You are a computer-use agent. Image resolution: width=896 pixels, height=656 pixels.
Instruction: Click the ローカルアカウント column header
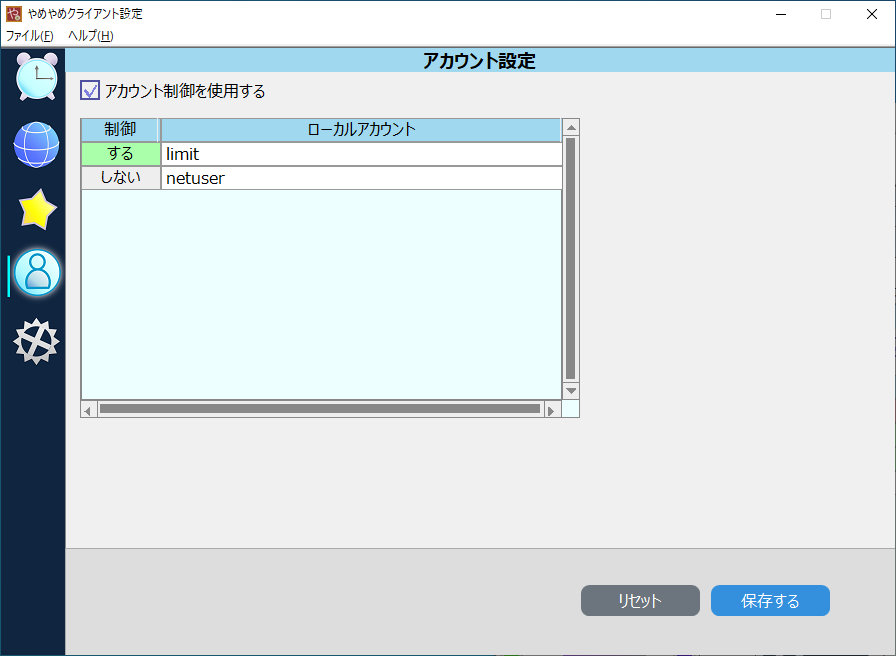[x=361, y=130]
